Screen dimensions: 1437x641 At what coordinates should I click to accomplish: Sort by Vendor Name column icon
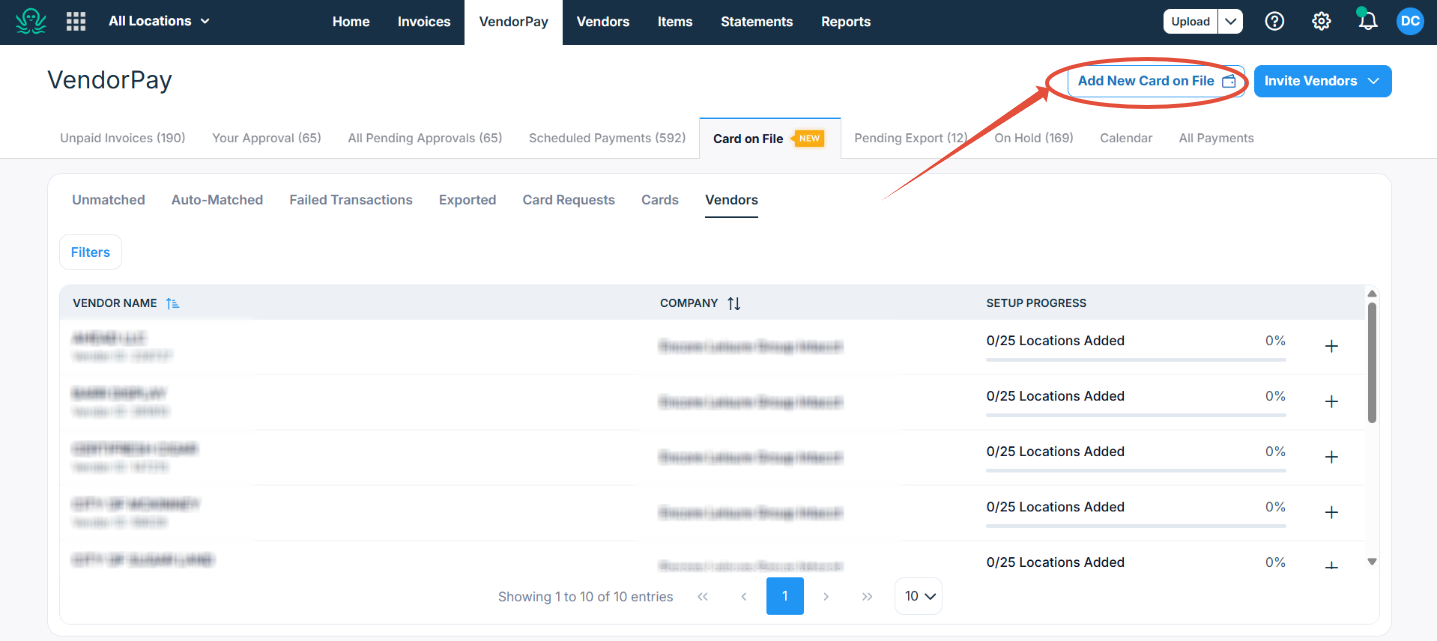pyautogui.click(x=173, y=303)
